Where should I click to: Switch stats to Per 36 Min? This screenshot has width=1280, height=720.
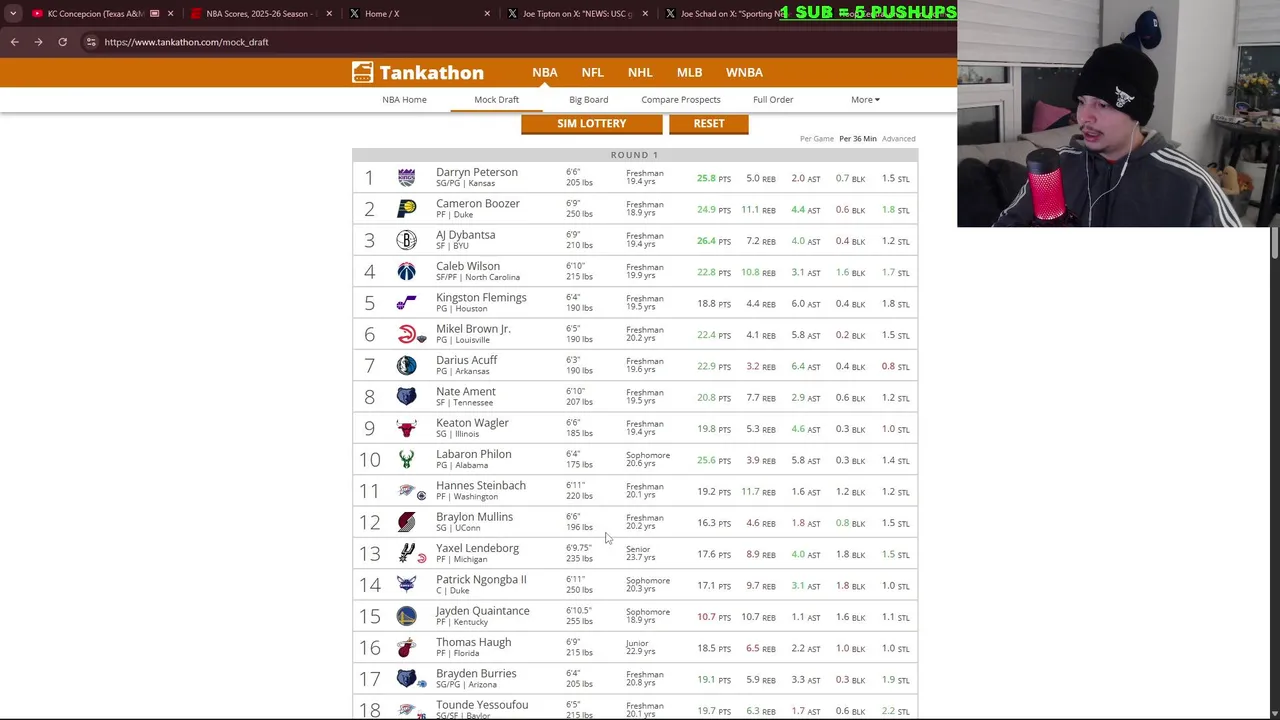[858, 139]
